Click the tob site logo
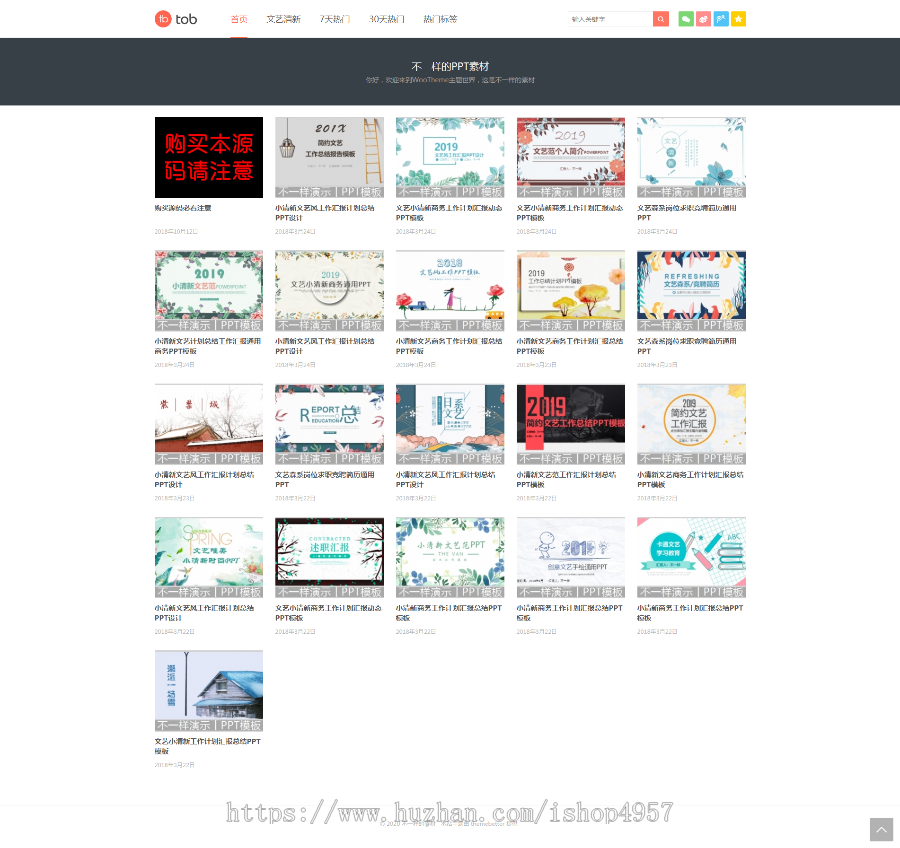The width and height of the screenshot is (900, 848). click(176, 18)
